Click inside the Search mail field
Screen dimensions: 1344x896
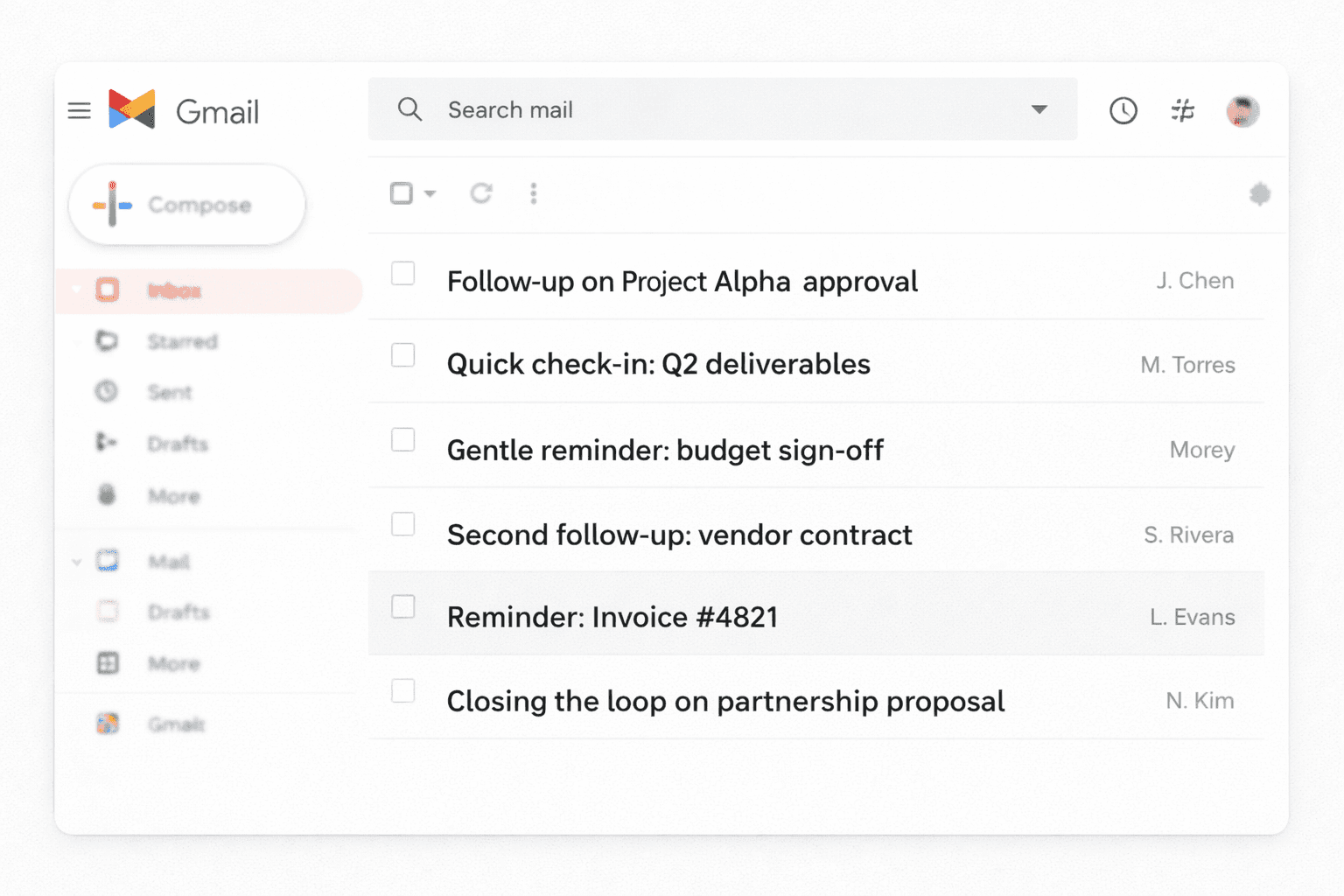coord(700,109)
